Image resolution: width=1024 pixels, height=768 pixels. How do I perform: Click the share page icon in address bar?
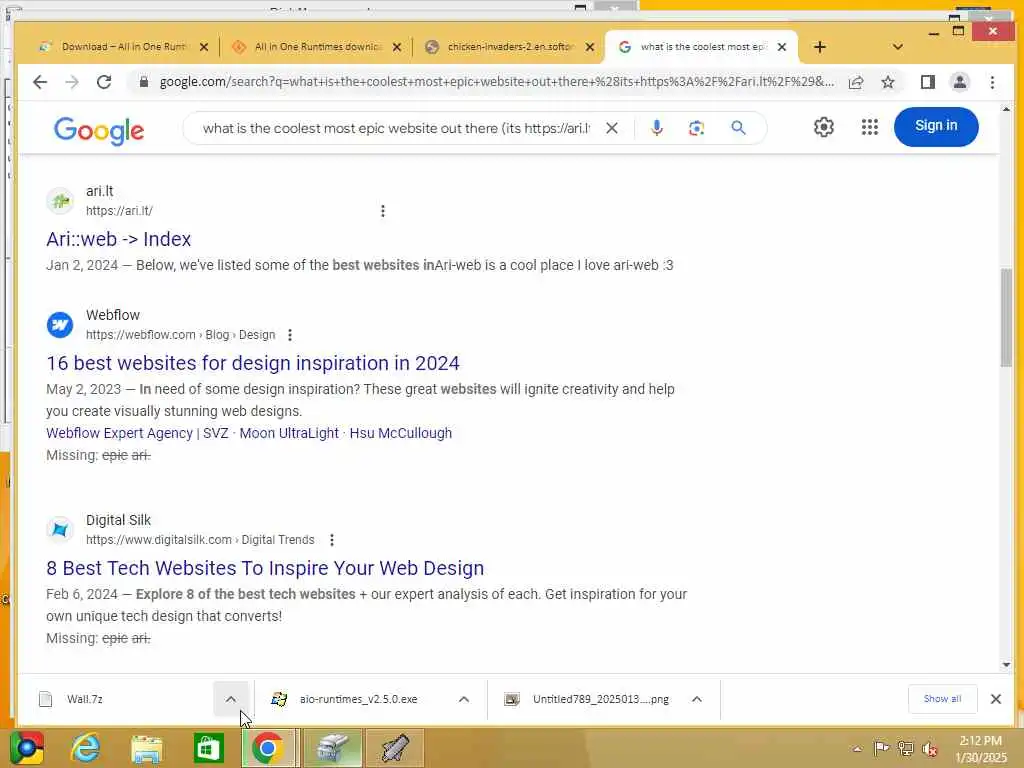pyautogui.click(x=856, y=82)
